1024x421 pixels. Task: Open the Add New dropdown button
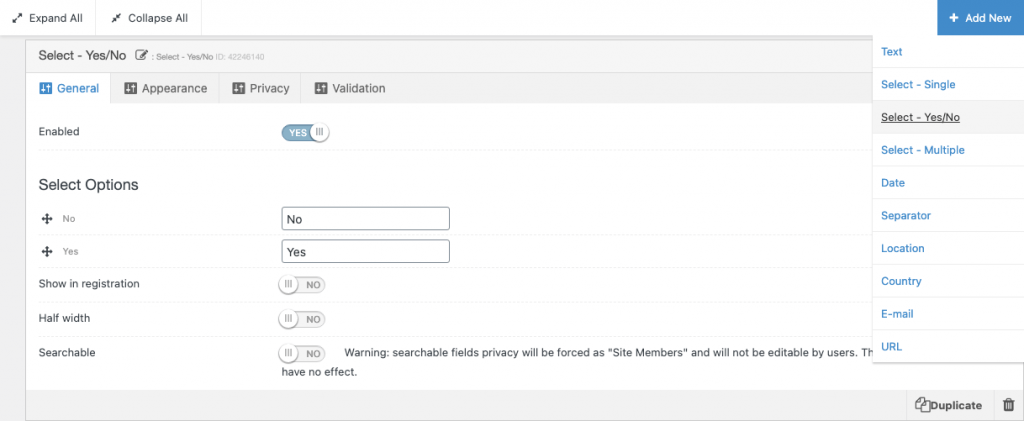coord(980,18)
